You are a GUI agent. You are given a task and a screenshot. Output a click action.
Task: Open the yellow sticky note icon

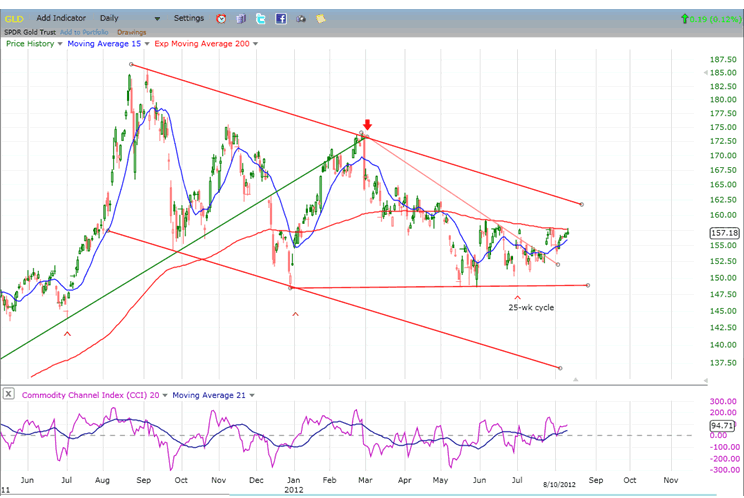319,18
